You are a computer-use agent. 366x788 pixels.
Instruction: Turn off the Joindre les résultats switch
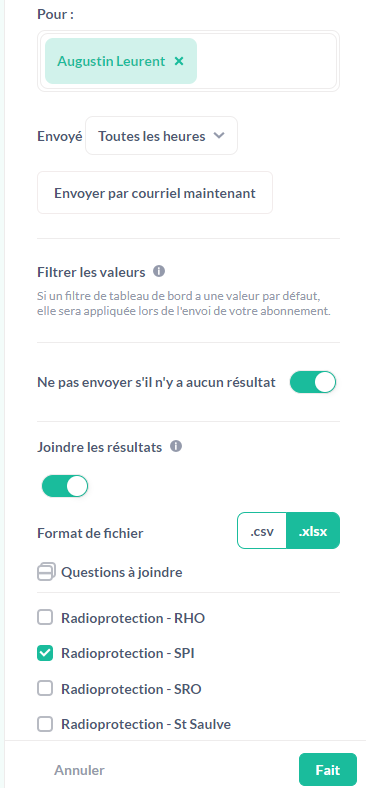[65, 486]
